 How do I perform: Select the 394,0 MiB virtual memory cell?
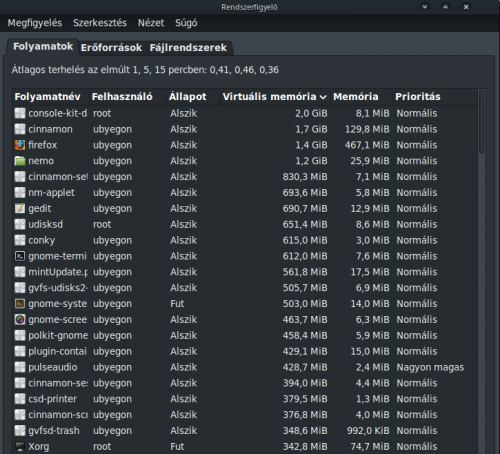click(305, 383)
